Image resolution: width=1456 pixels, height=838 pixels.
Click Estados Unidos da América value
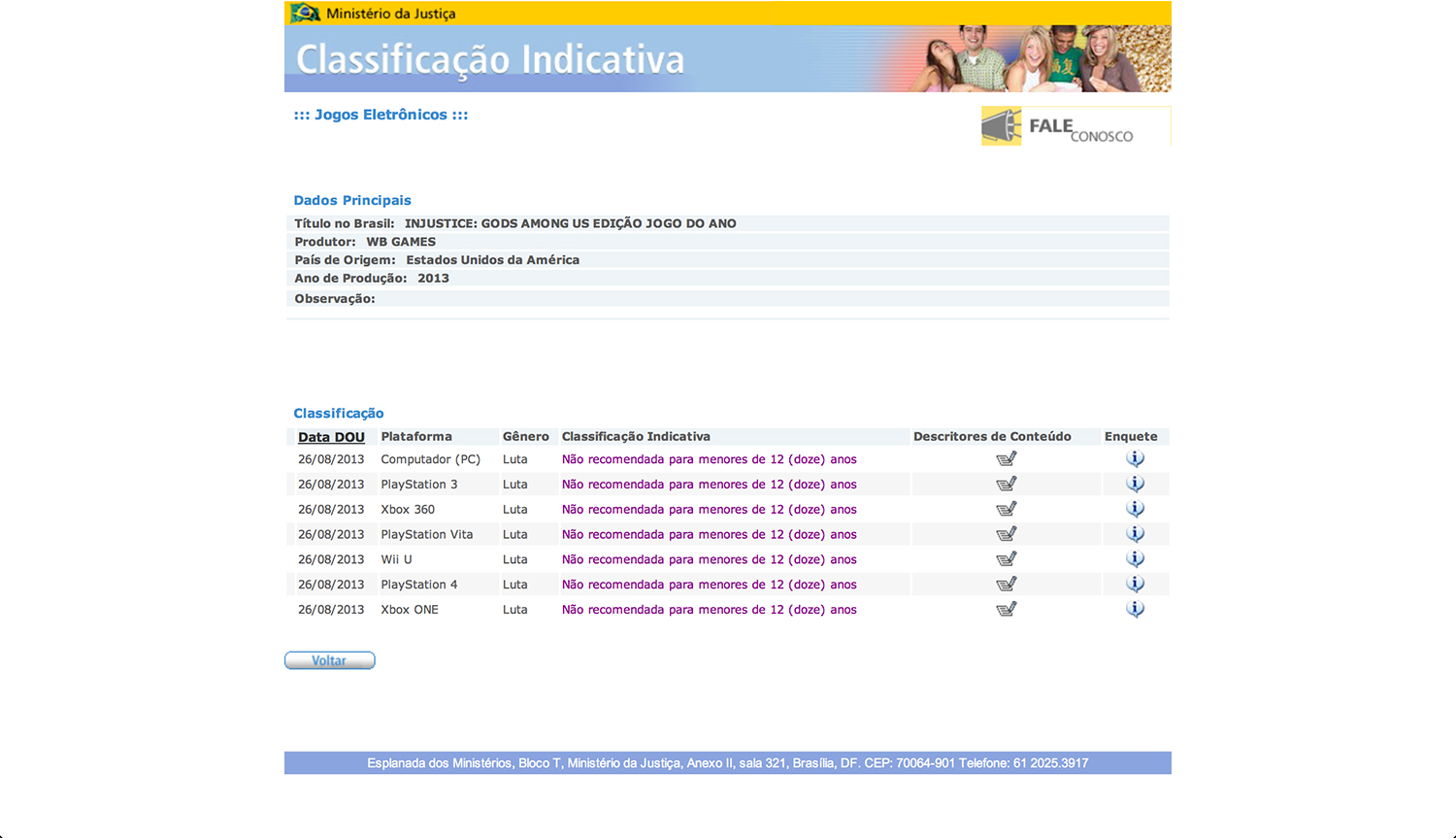pyautogui.click(x=492, y=260)
